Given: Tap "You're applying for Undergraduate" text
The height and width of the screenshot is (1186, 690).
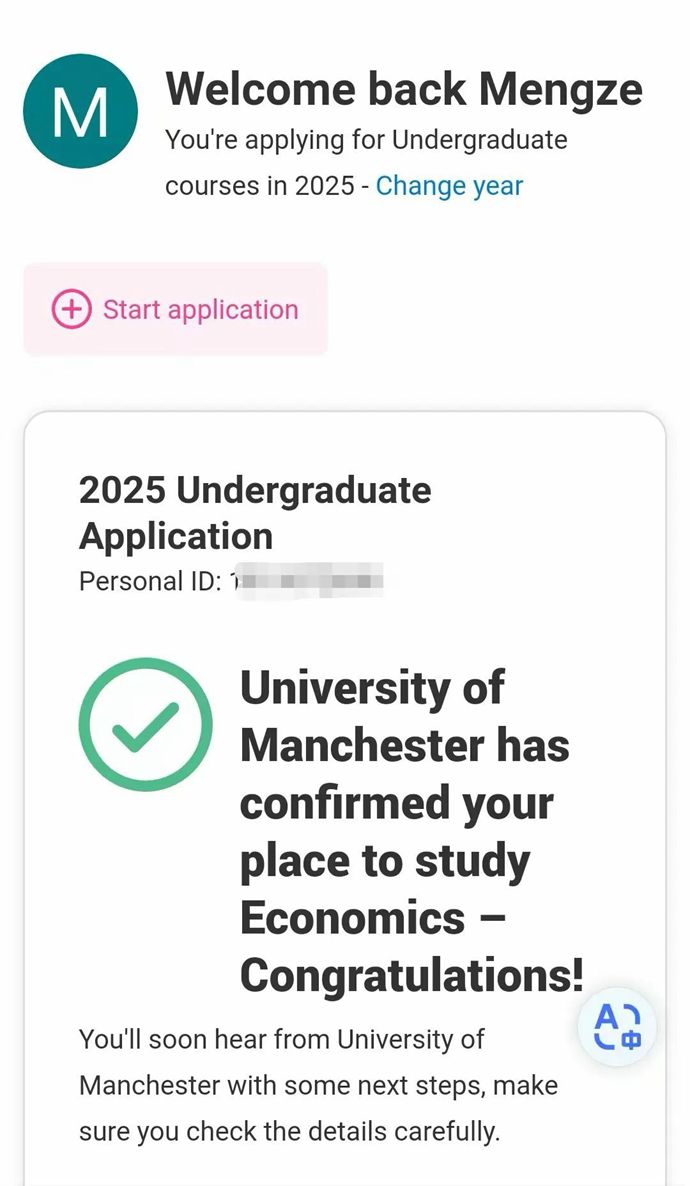Looking at the screenshot, I should coord(366,140).
